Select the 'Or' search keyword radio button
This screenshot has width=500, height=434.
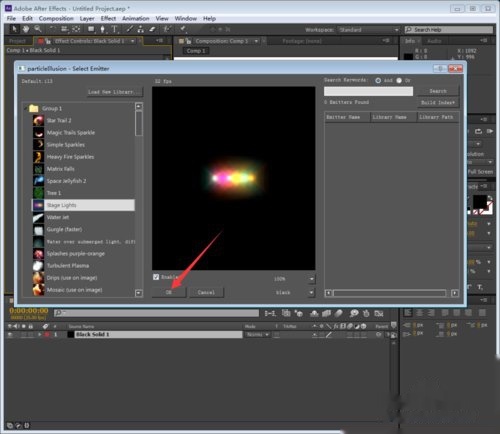(x=399, y=80)
